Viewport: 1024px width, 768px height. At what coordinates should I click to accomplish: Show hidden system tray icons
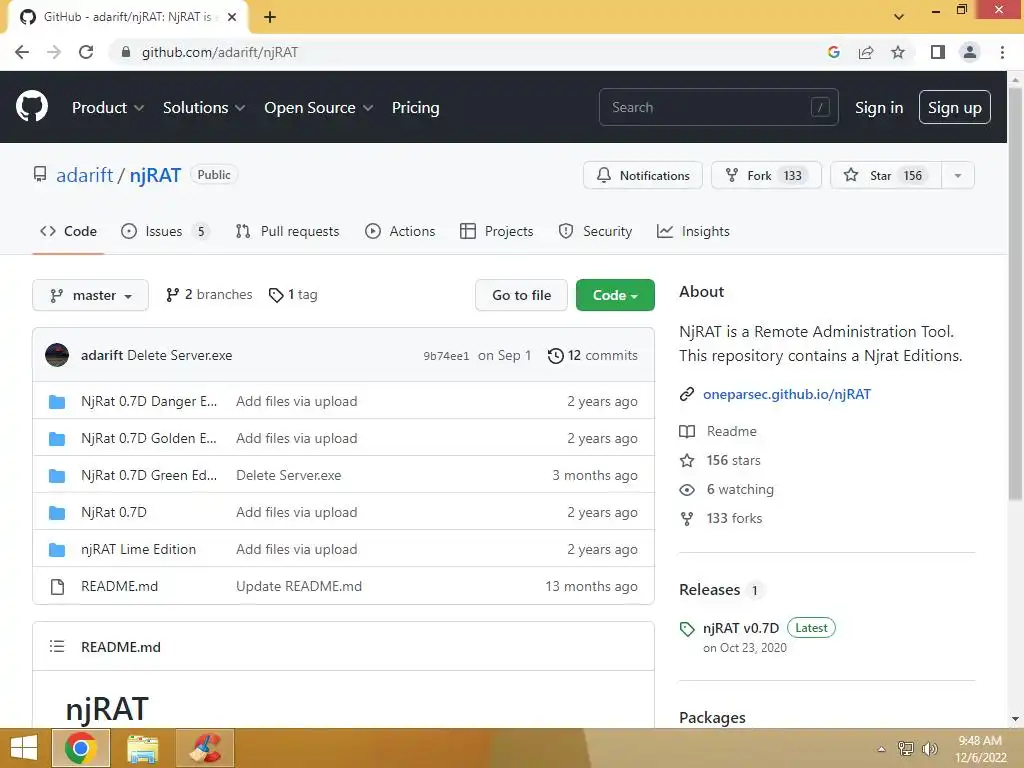[x=882, y=749]
